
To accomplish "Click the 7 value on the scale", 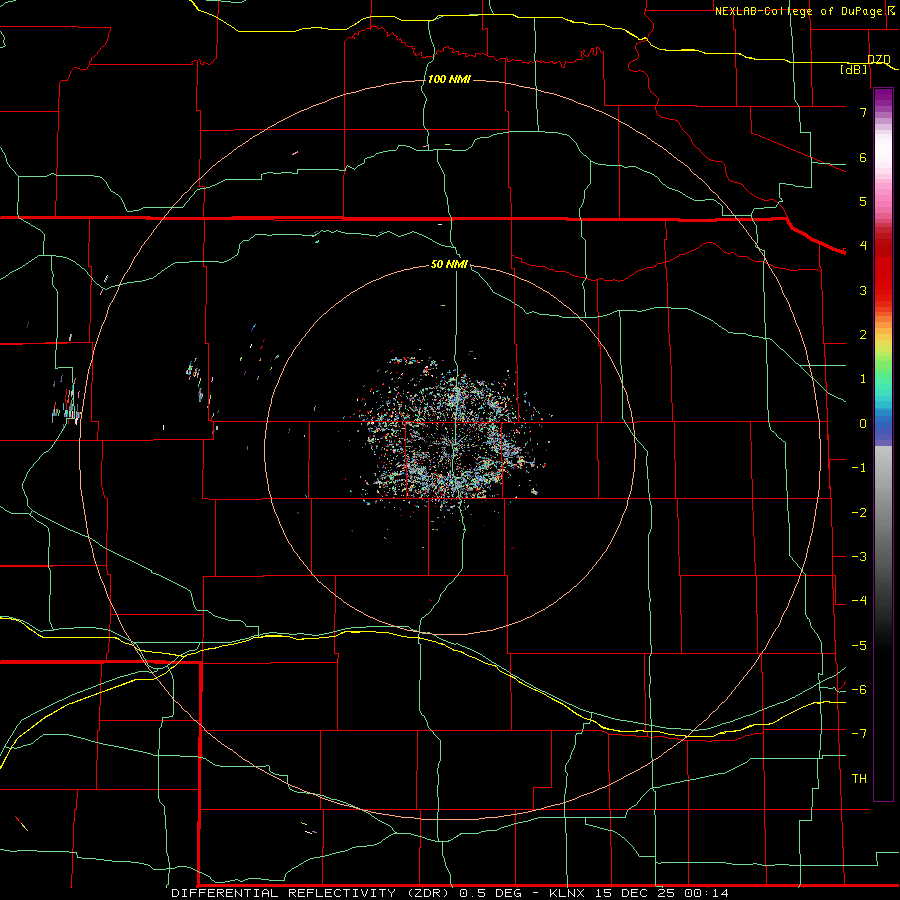I will click(863, 112).
